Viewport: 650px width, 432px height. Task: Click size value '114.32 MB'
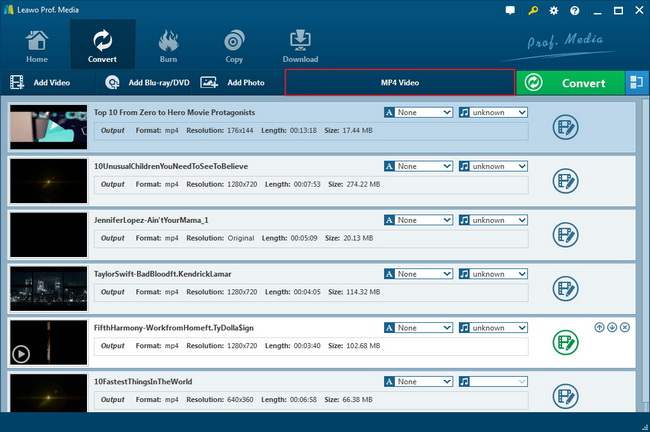[363, 292]
